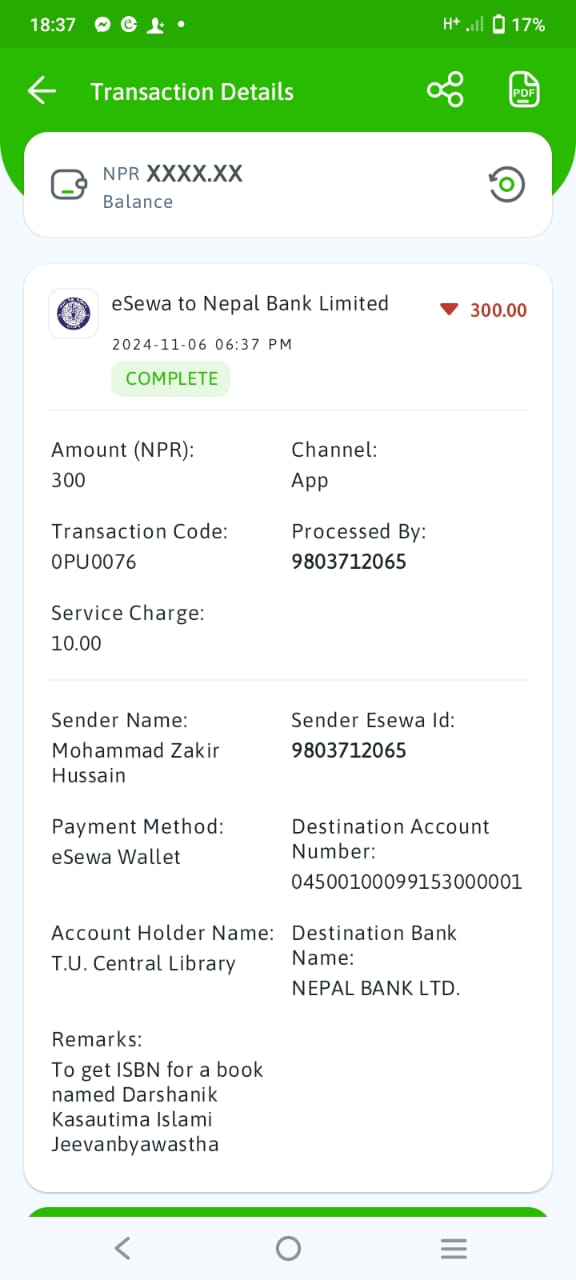This screenshot has width=576, height=1280.
Task: Go to the Android home screen
Action: tap(288, 1248)
